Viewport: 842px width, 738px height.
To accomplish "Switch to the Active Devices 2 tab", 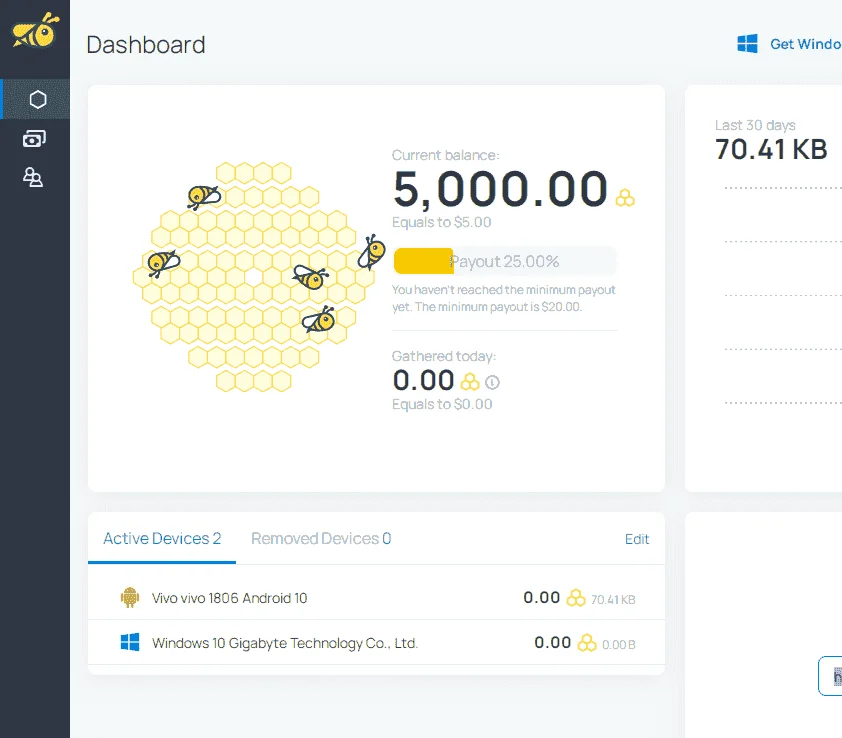I will point(162,538).
